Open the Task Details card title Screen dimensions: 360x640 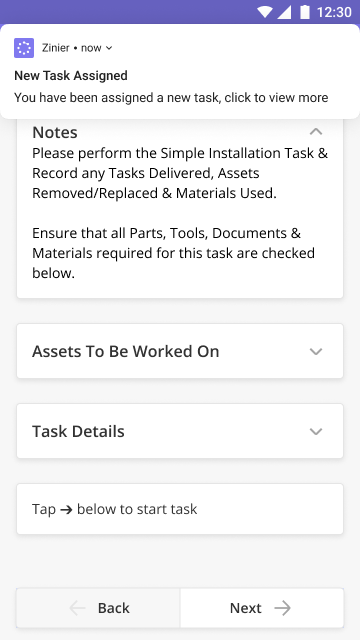click(78, 431)
